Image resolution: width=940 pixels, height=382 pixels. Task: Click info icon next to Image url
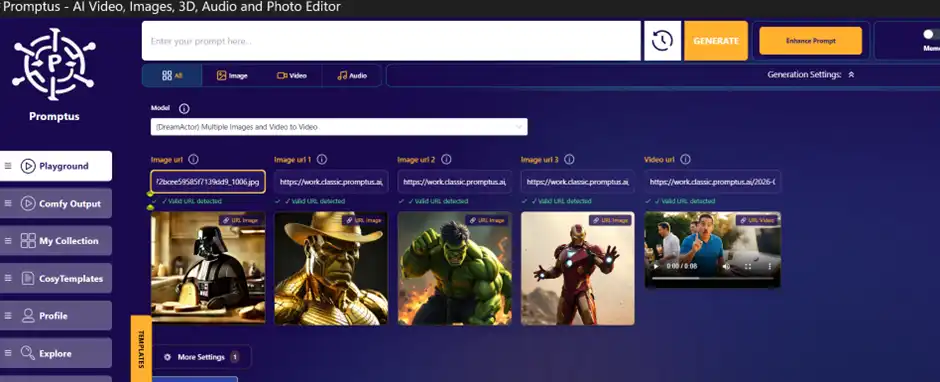pos(193,160)
